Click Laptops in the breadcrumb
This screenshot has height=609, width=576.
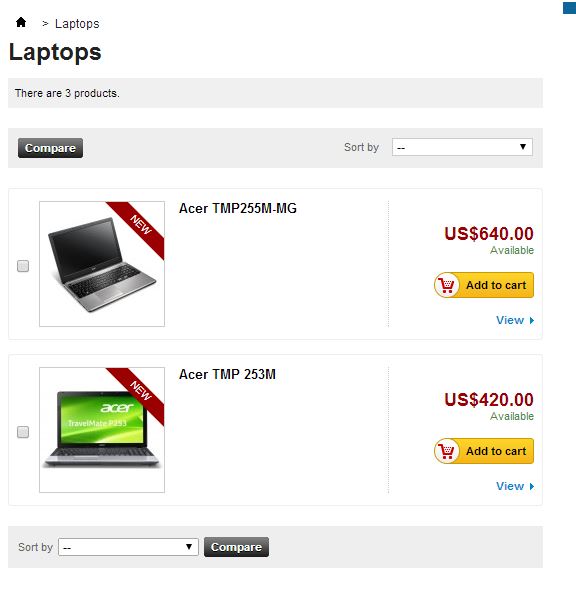tap(77, 24)
